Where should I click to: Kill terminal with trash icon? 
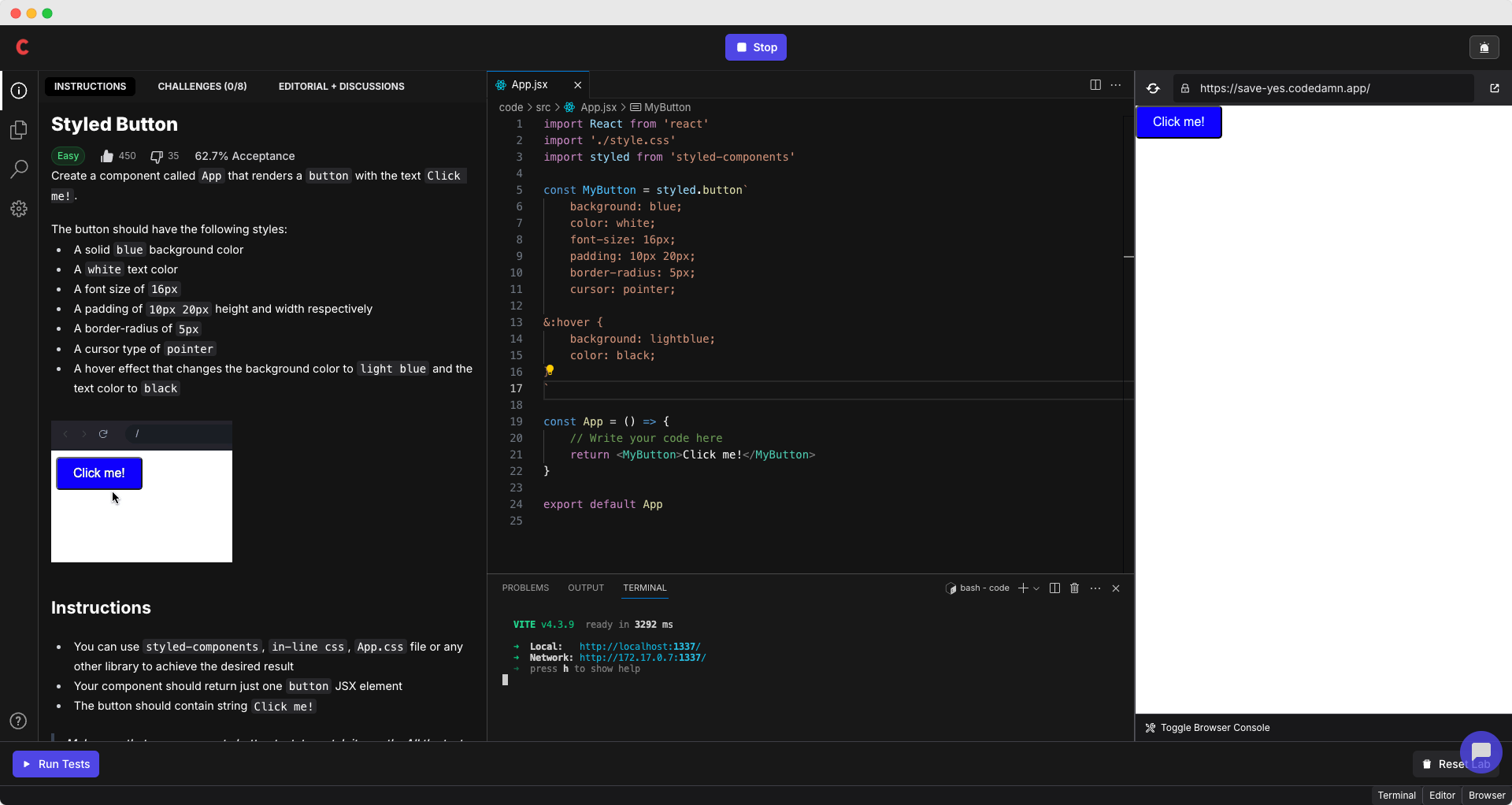coord(1074,588)
